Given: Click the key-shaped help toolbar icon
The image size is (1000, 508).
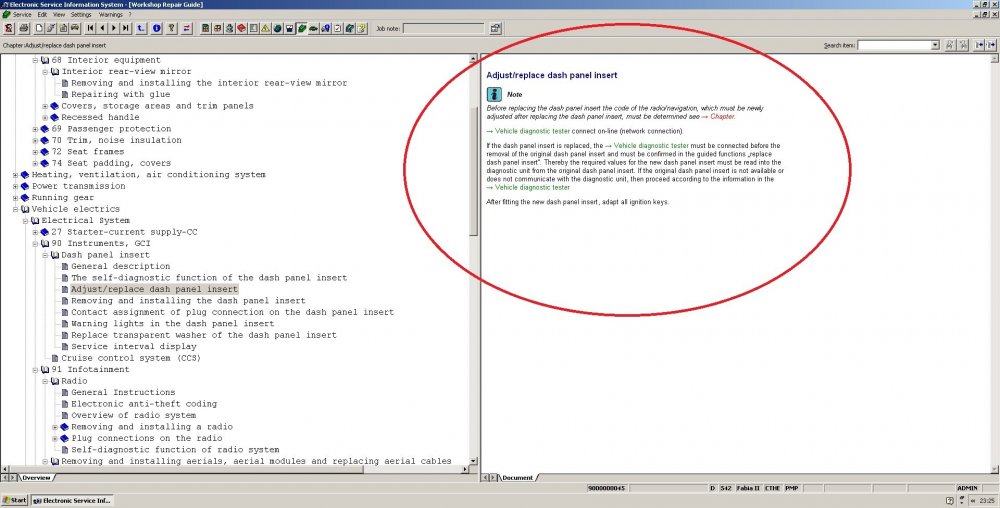Looking at the screenshot, I should point(172,28).
